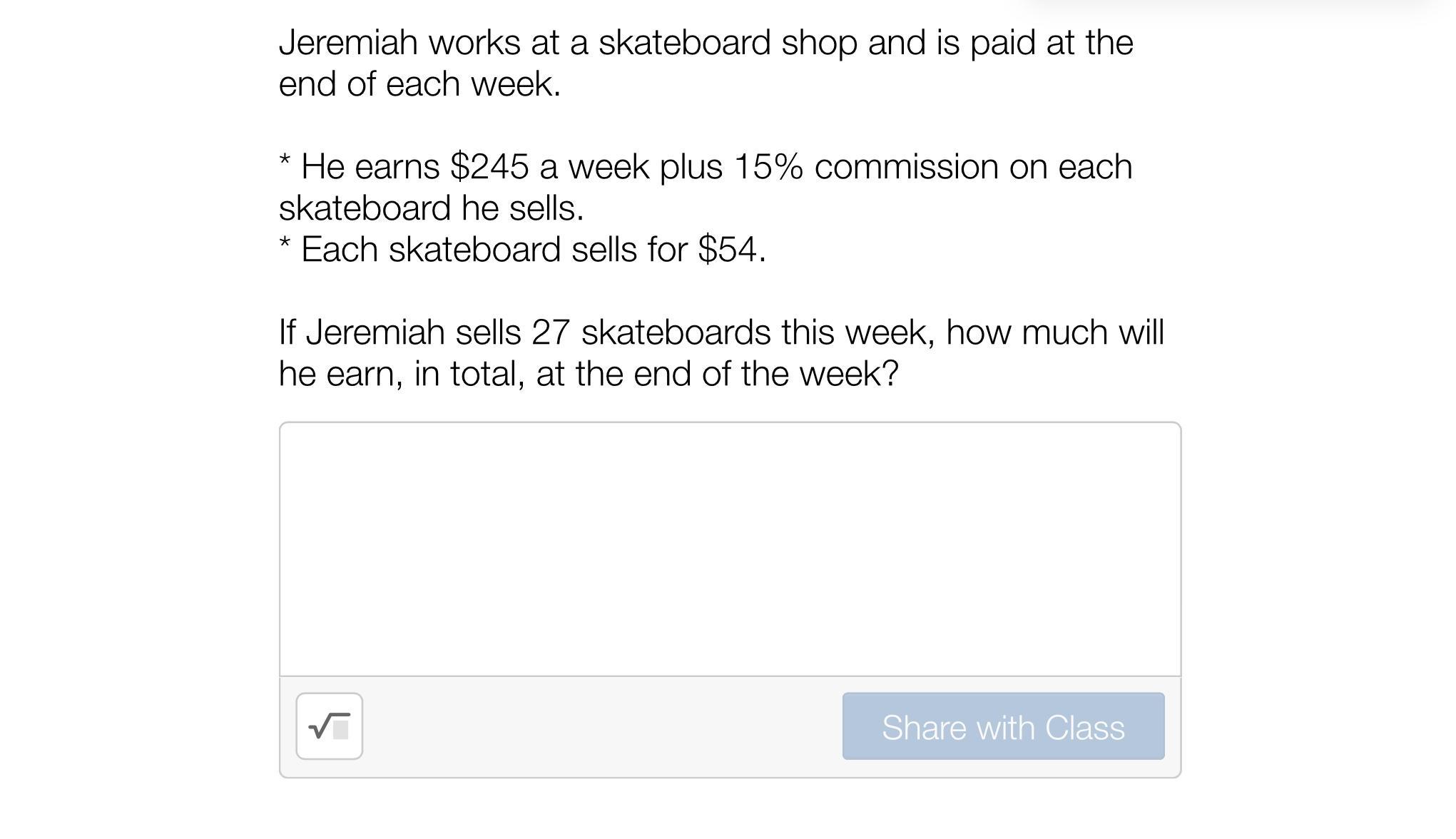Click the number 27 in the question
Viewport: 1456px width, 839px height.
(x=550, y=332)
